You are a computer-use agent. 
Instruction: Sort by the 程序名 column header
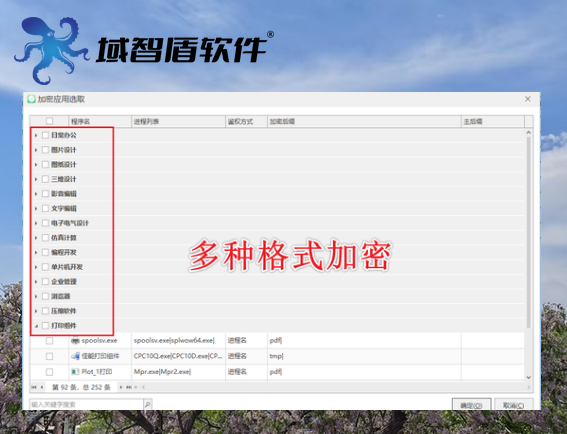(x=100, y=122)
